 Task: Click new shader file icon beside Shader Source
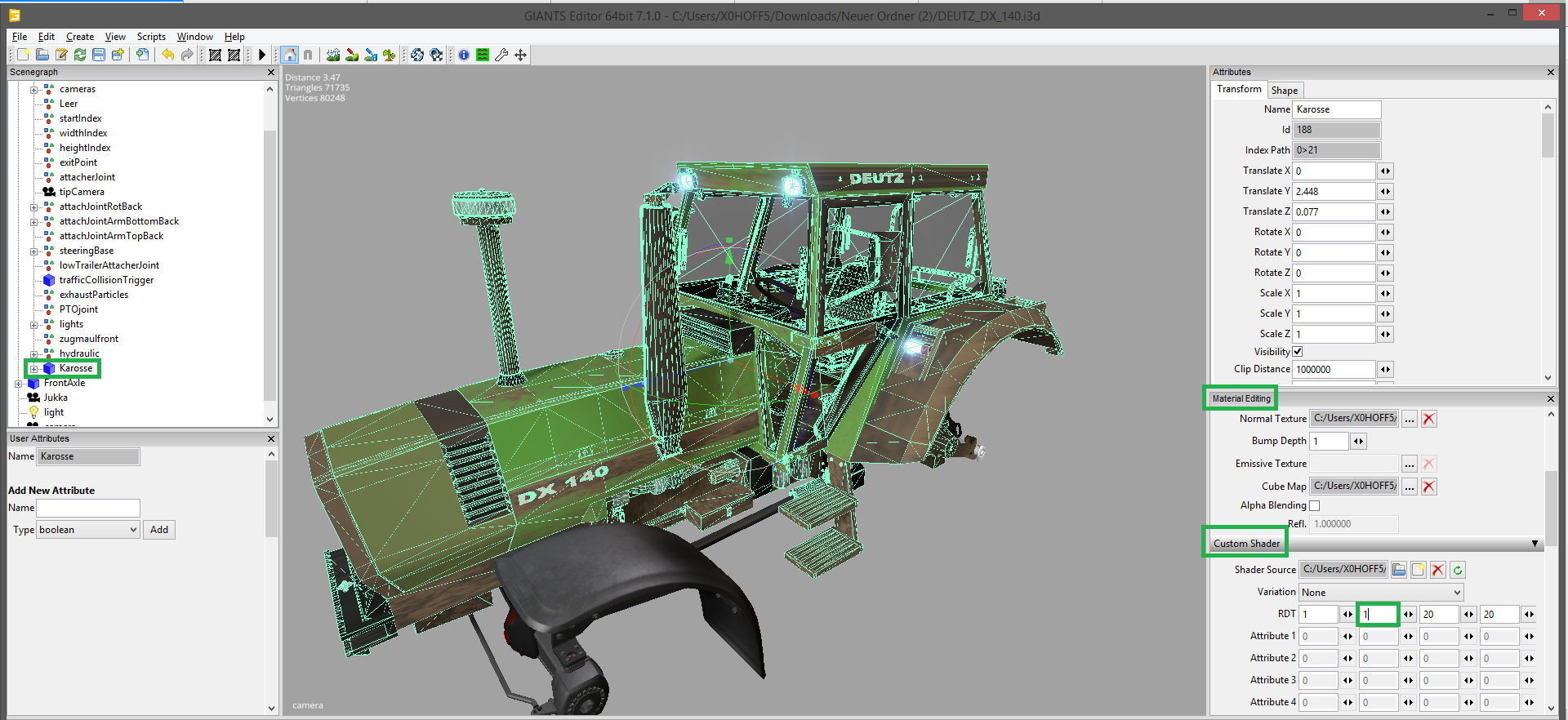[1419, 570]
